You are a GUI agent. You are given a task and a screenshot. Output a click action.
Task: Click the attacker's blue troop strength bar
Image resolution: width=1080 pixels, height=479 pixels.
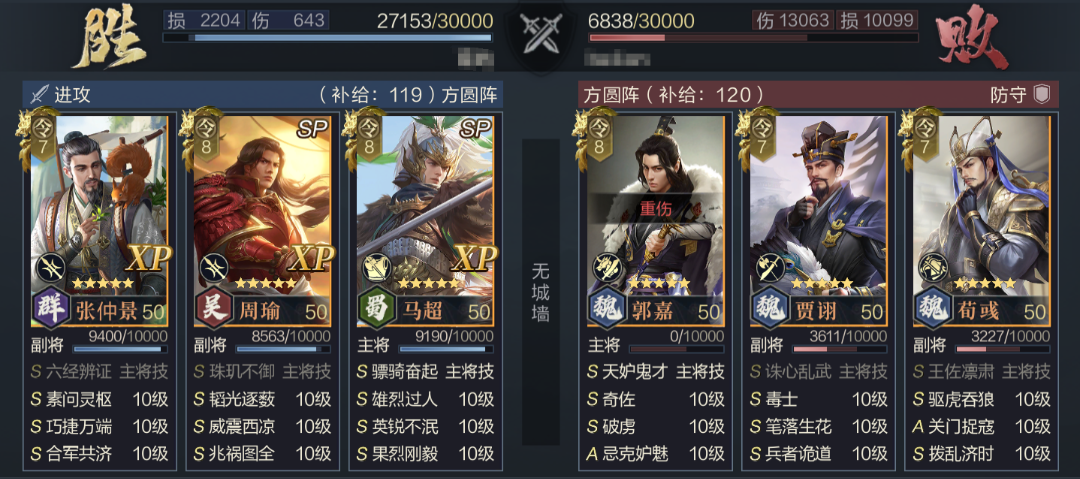[x=327, y=38]
